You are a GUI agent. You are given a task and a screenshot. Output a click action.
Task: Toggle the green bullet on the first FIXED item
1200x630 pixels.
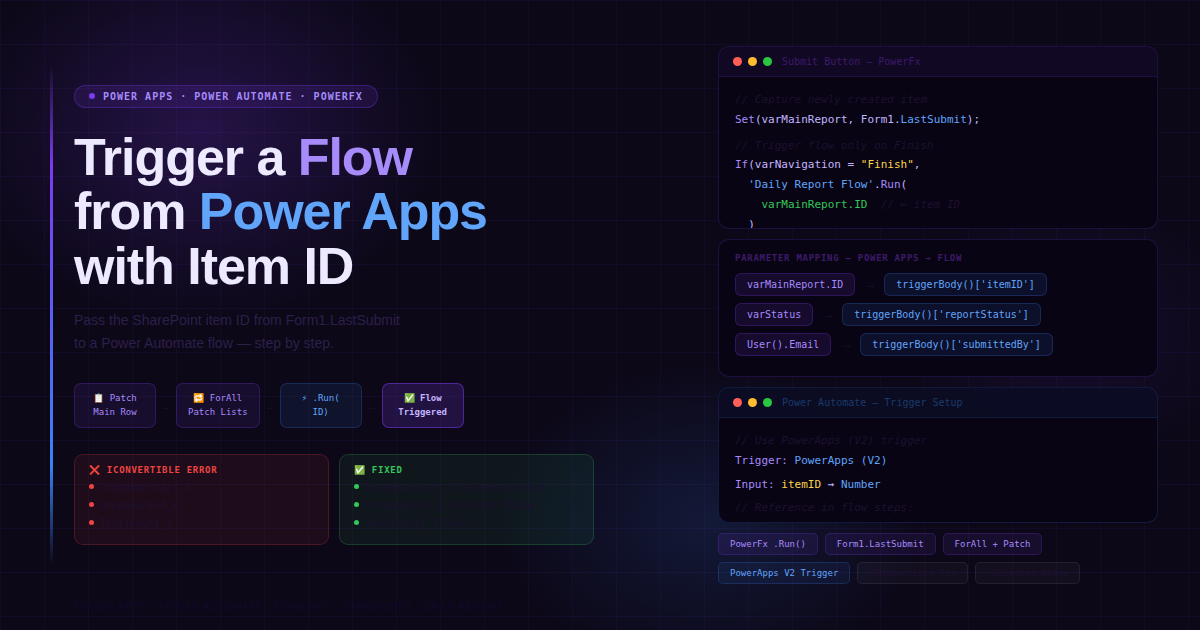[x=357, y=488]
